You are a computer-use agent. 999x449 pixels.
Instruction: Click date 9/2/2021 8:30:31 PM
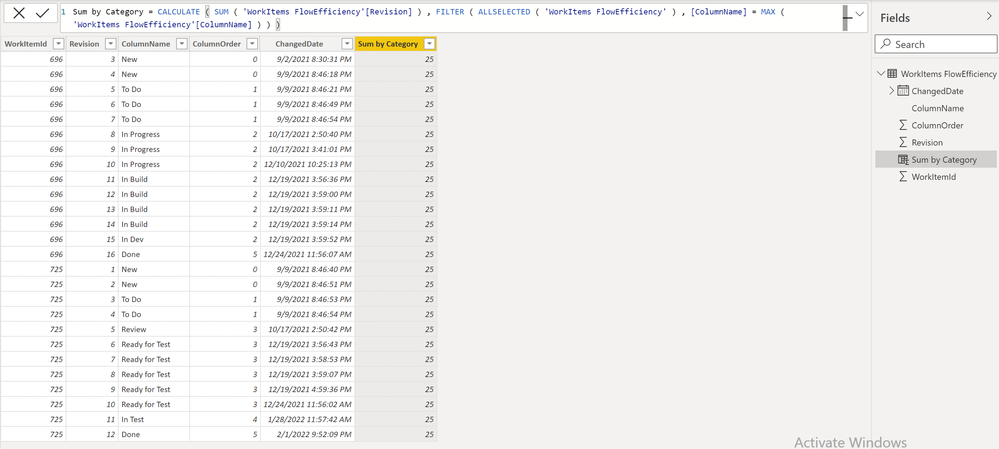click(314, 59)
